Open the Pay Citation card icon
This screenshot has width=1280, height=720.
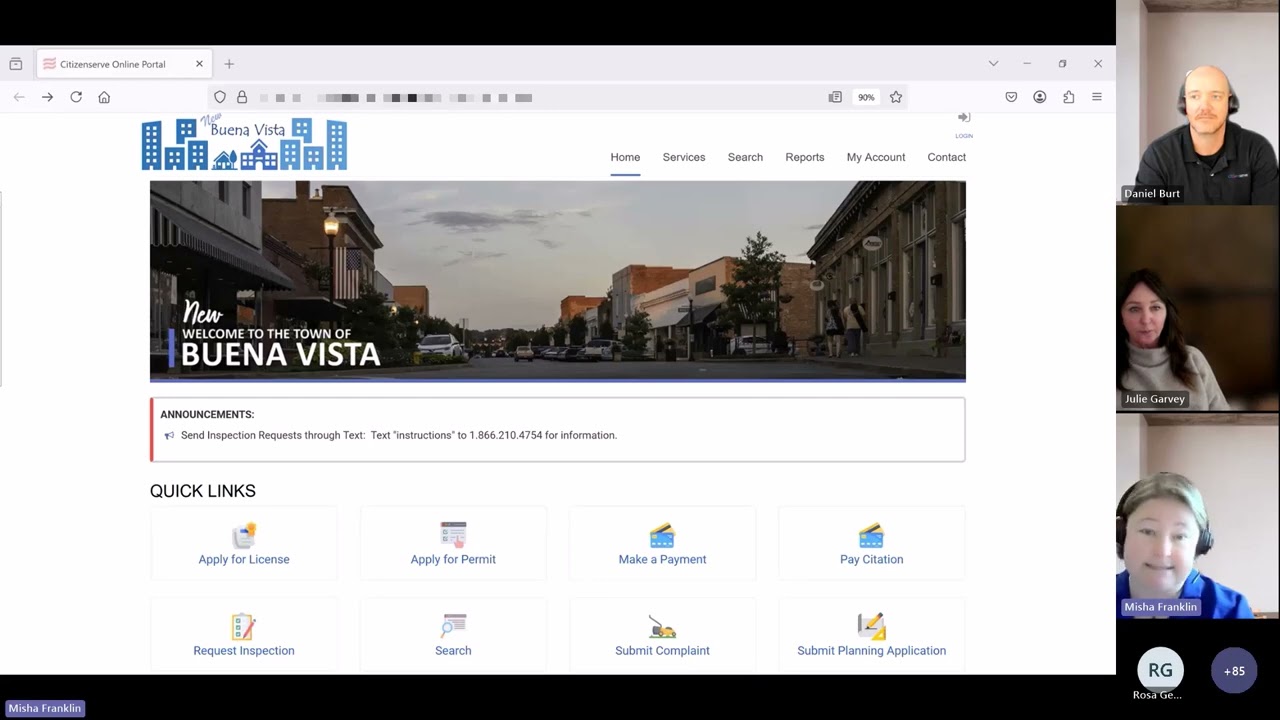[871, 535]
